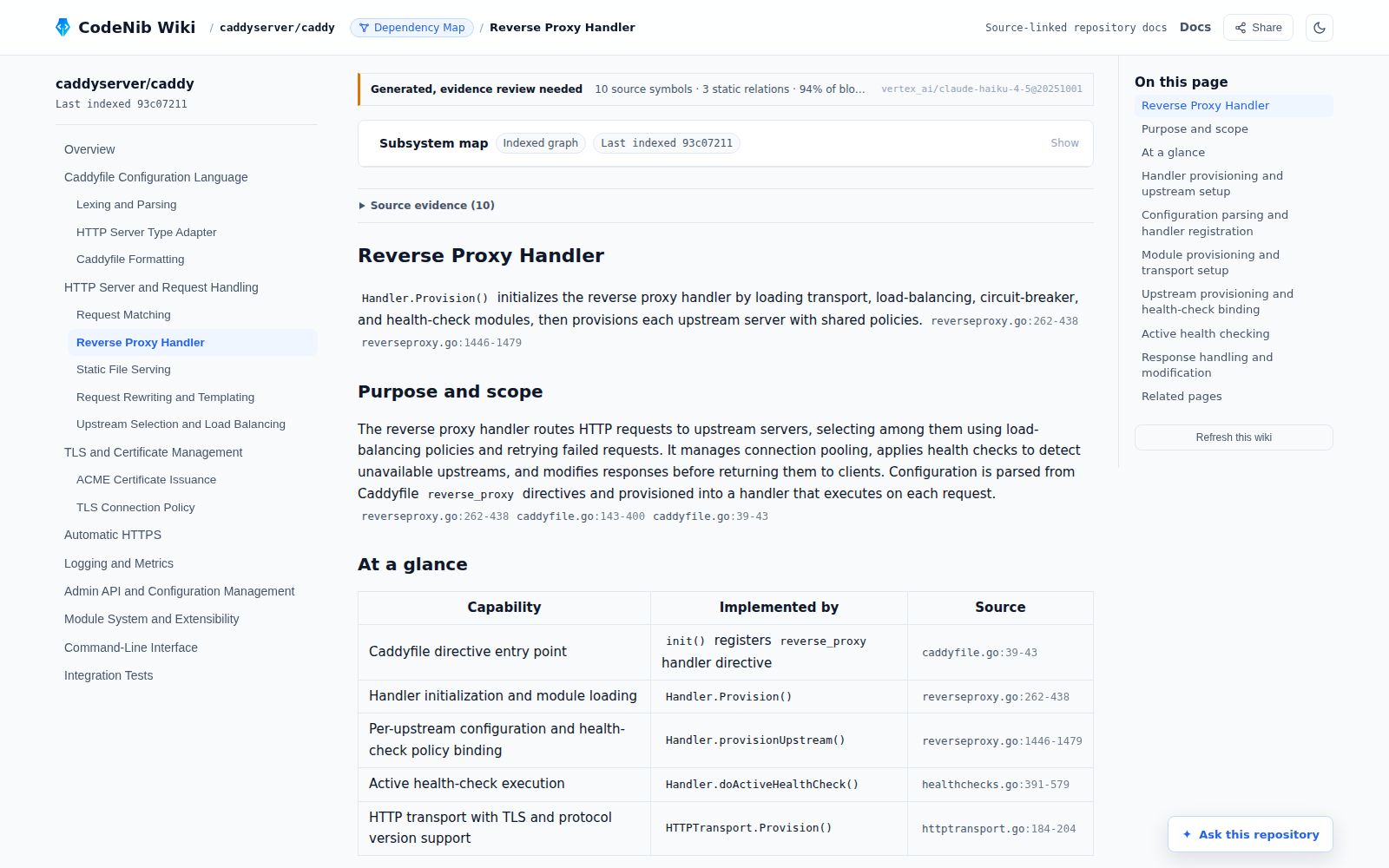Open reverseproxy.go:262-438 citation below Purpose paragraph
1389x868 pixels.
pos(435,516)
